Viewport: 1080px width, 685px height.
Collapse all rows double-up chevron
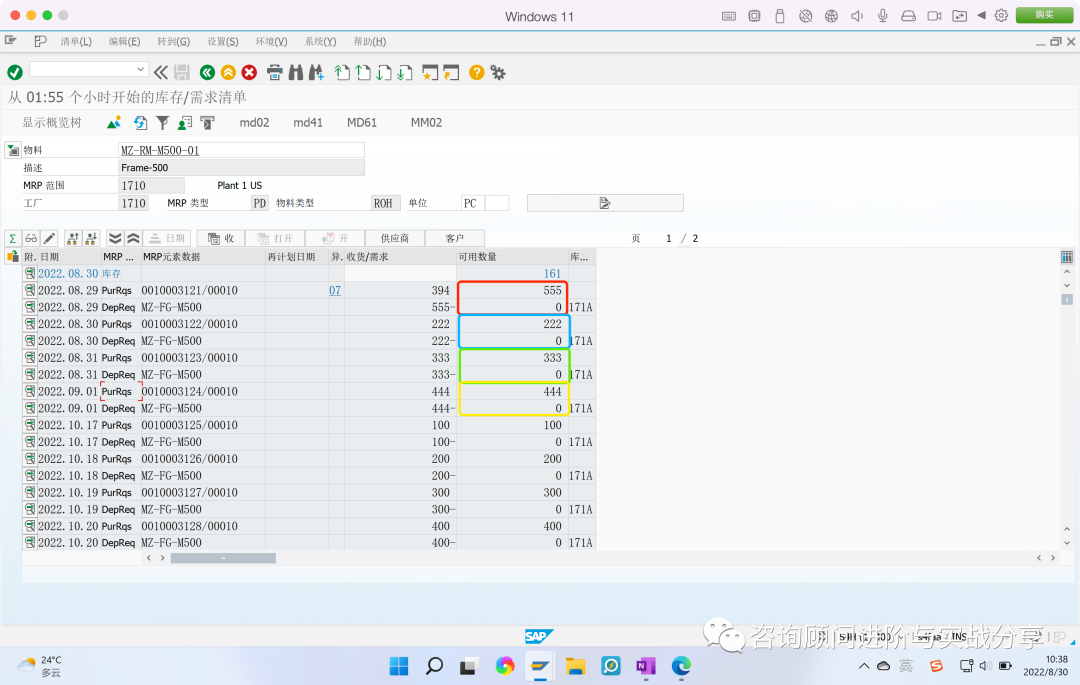[134, 238]
